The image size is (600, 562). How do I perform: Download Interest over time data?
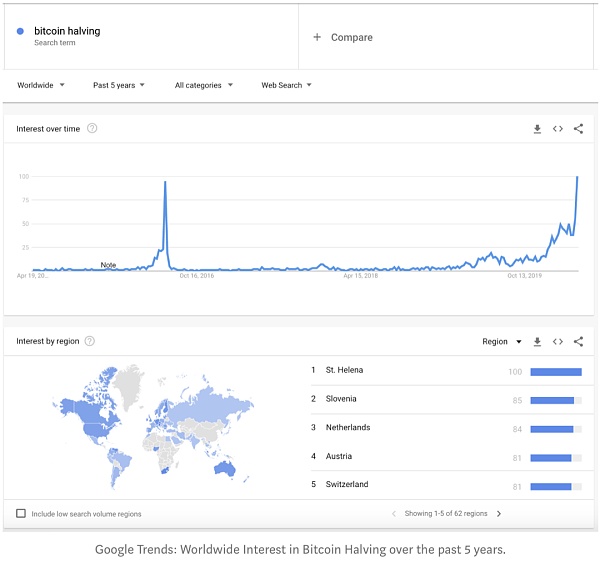(537, 129)
